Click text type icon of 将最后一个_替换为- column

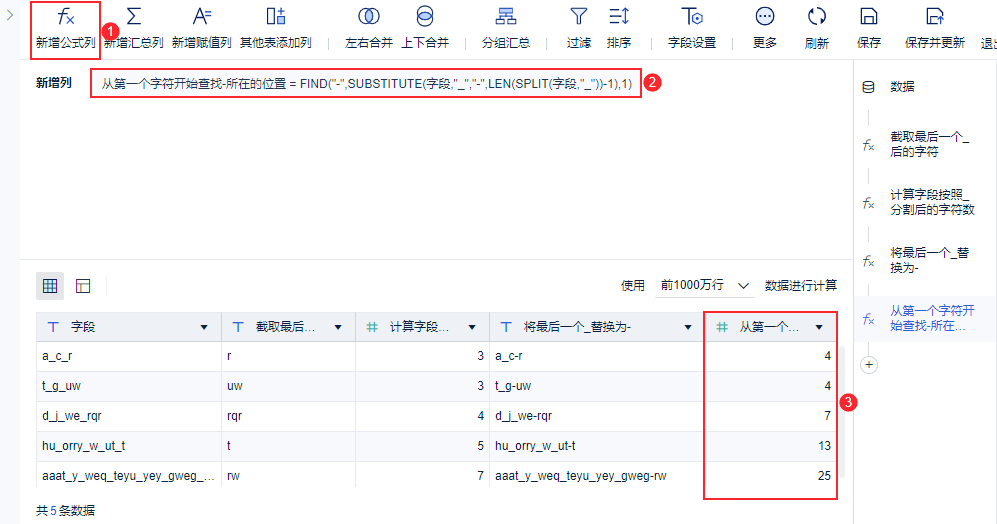(506, 327)
